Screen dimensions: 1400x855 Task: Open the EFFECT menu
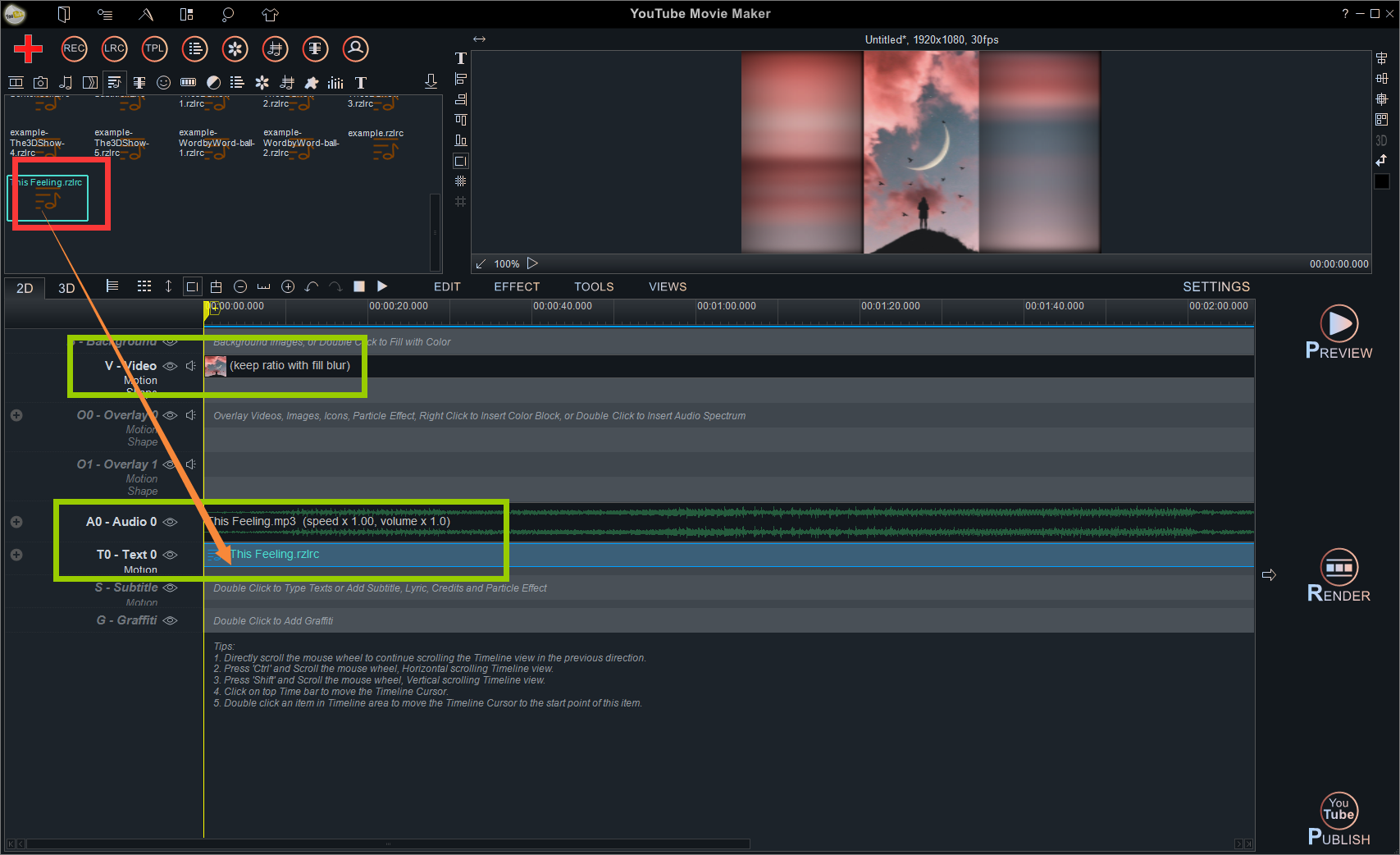pos(517,287)
